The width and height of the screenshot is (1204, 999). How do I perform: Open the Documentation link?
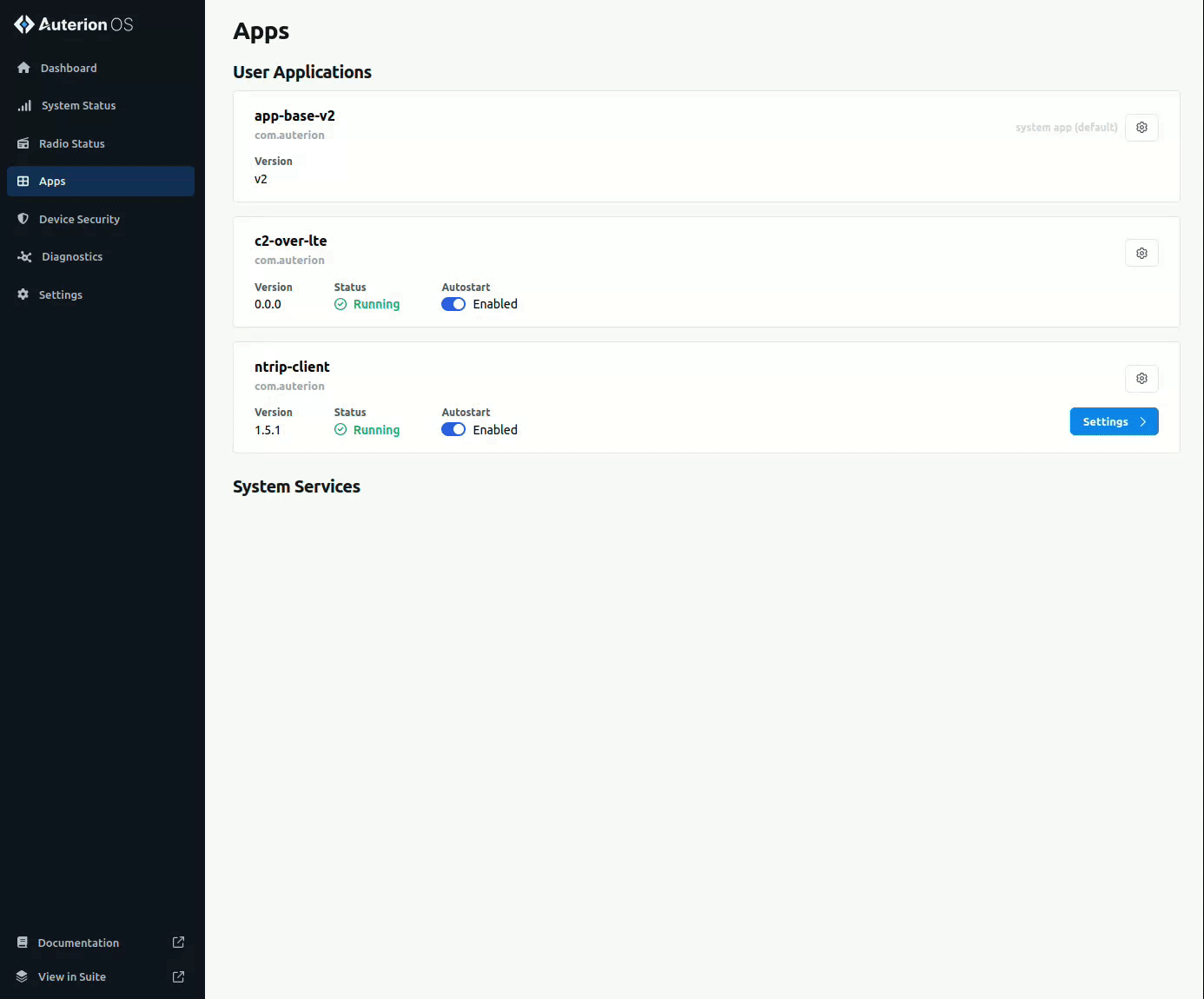pyautogui.click(x=78, y=943)
